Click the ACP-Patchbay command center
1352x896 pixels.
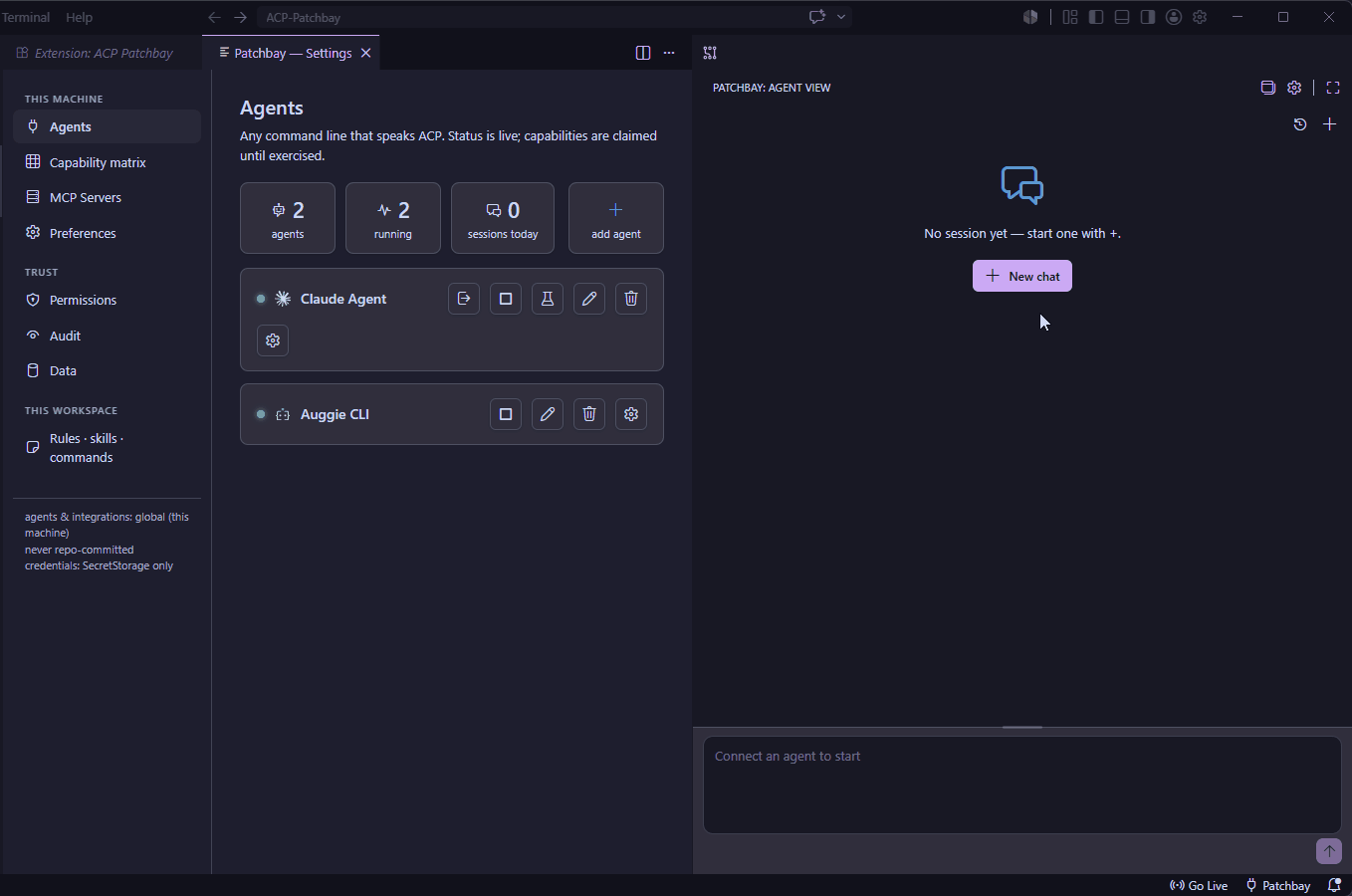(x=528, y=17)
